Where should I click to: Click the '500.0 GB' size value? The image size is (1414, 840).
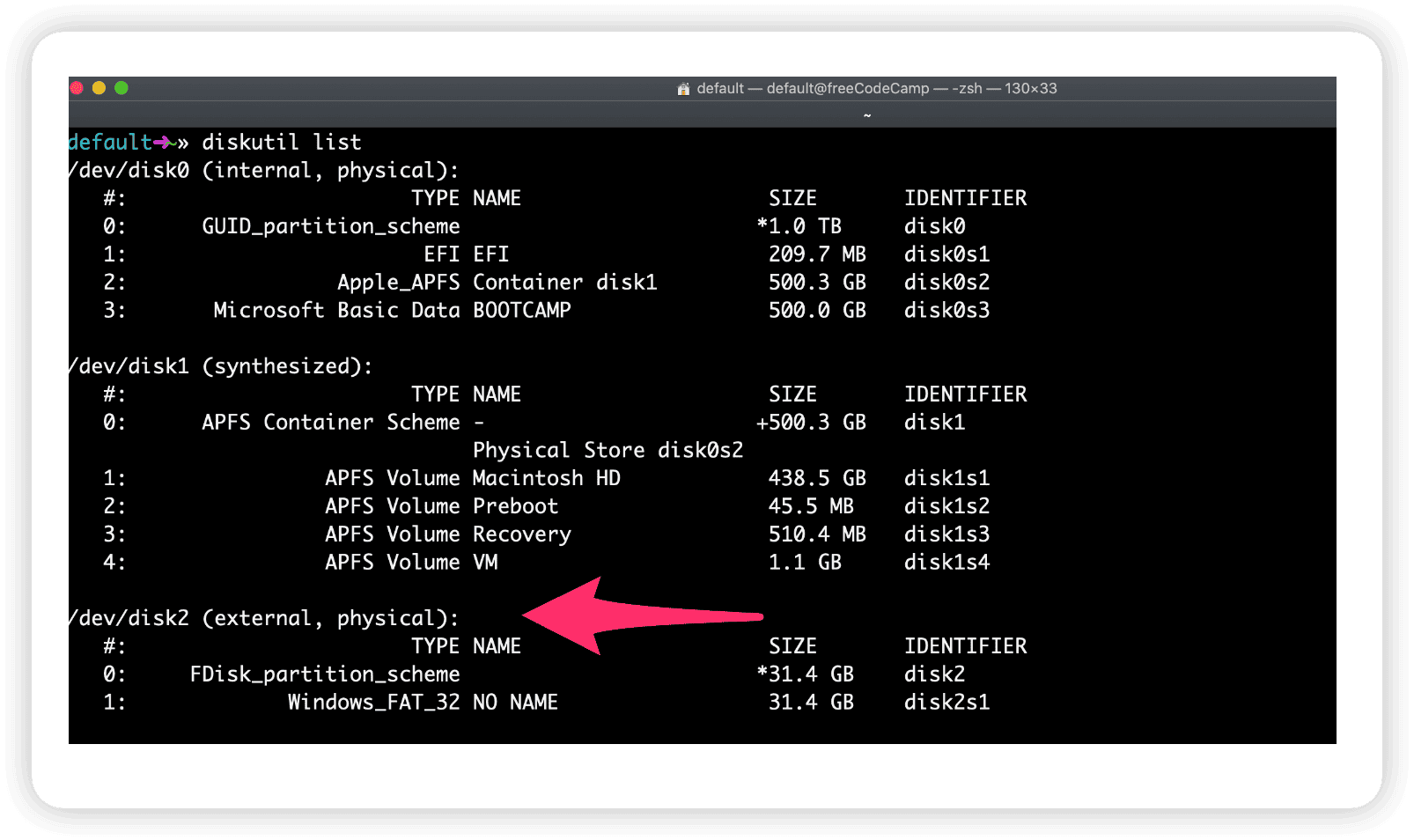click(x=818, y=311)
